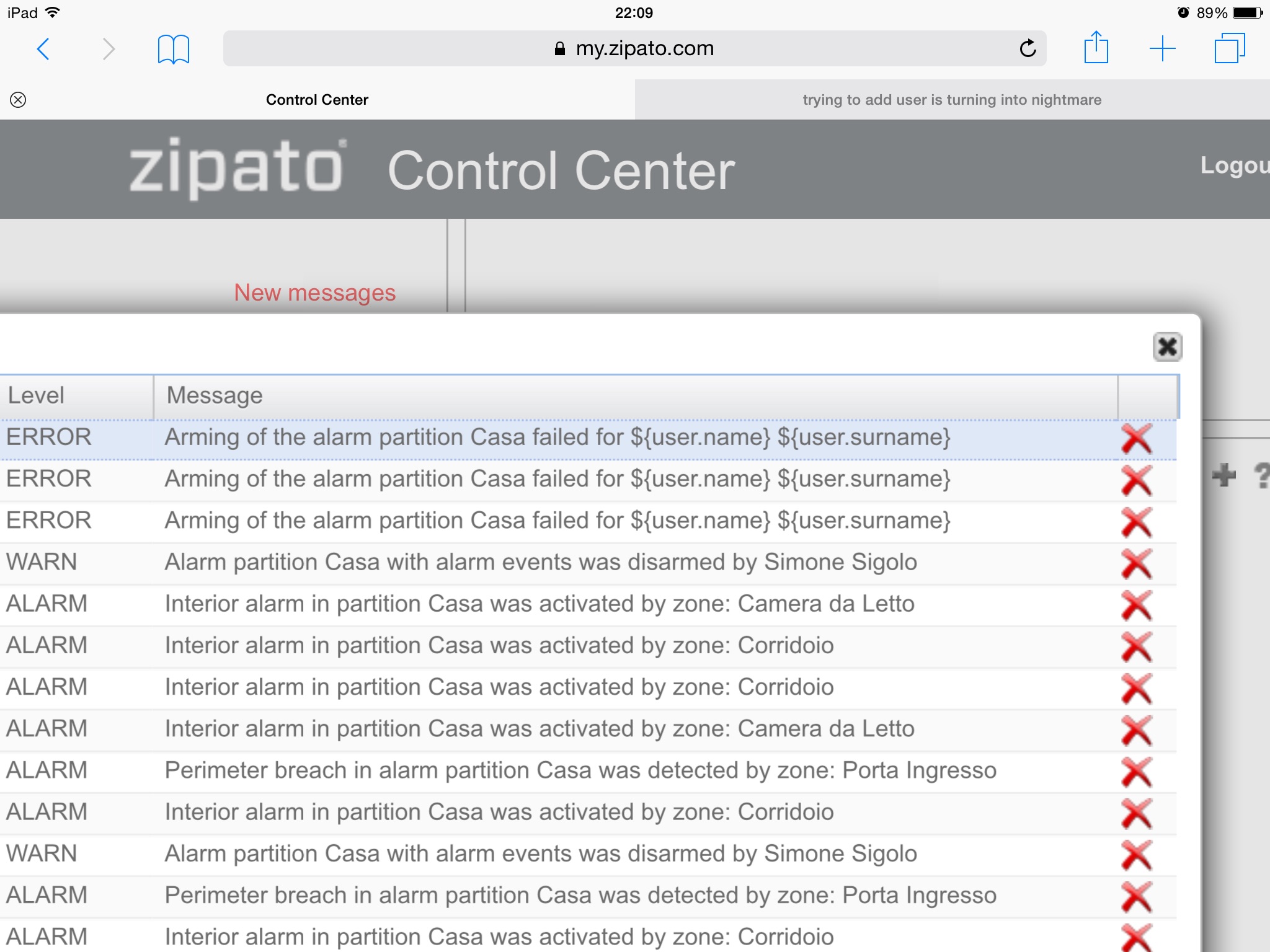
Task: Tap Safari back arrow
Action: coord(43,49)
